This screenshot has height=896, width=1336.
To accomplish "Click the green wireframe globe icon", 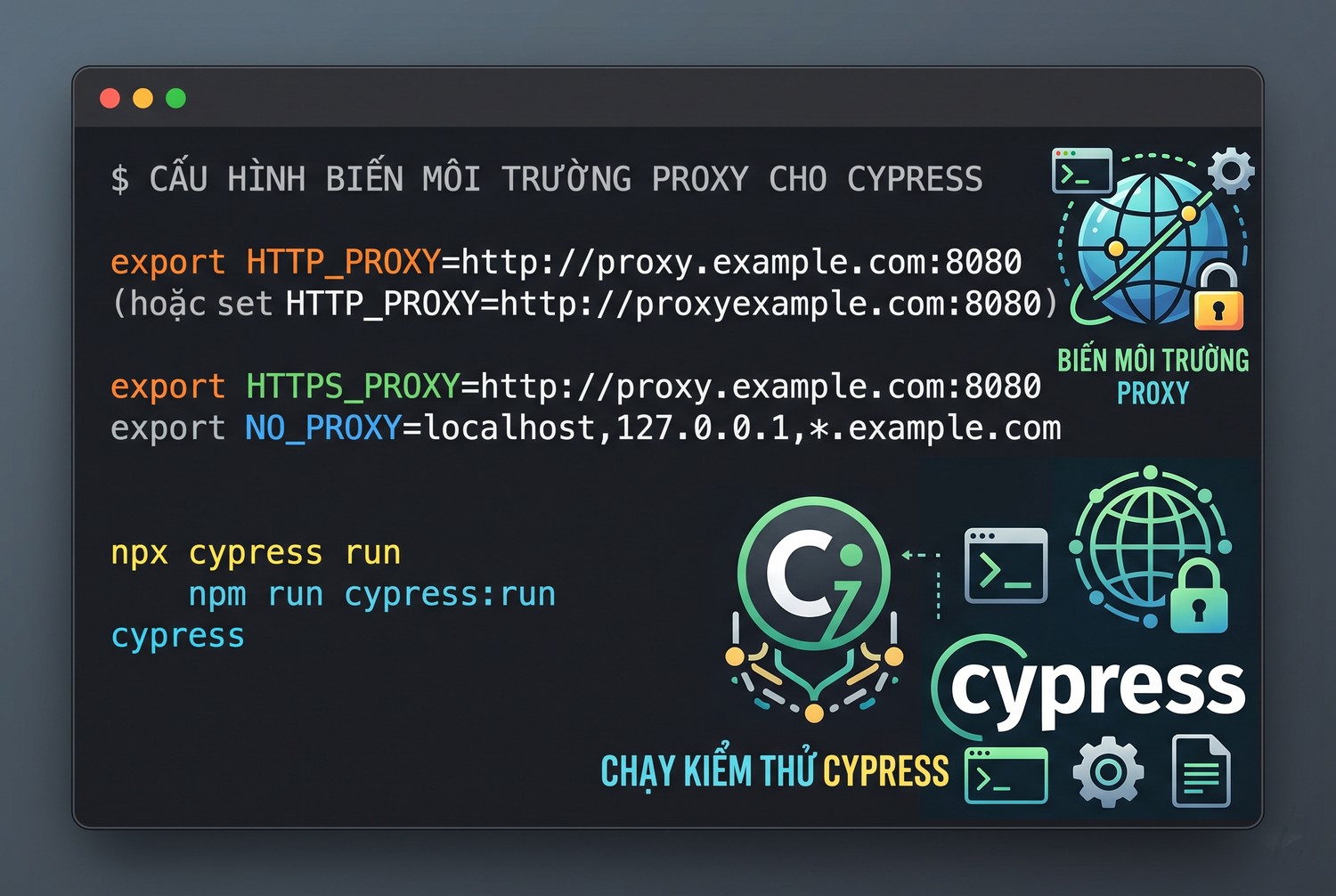I will point(1150,547).
